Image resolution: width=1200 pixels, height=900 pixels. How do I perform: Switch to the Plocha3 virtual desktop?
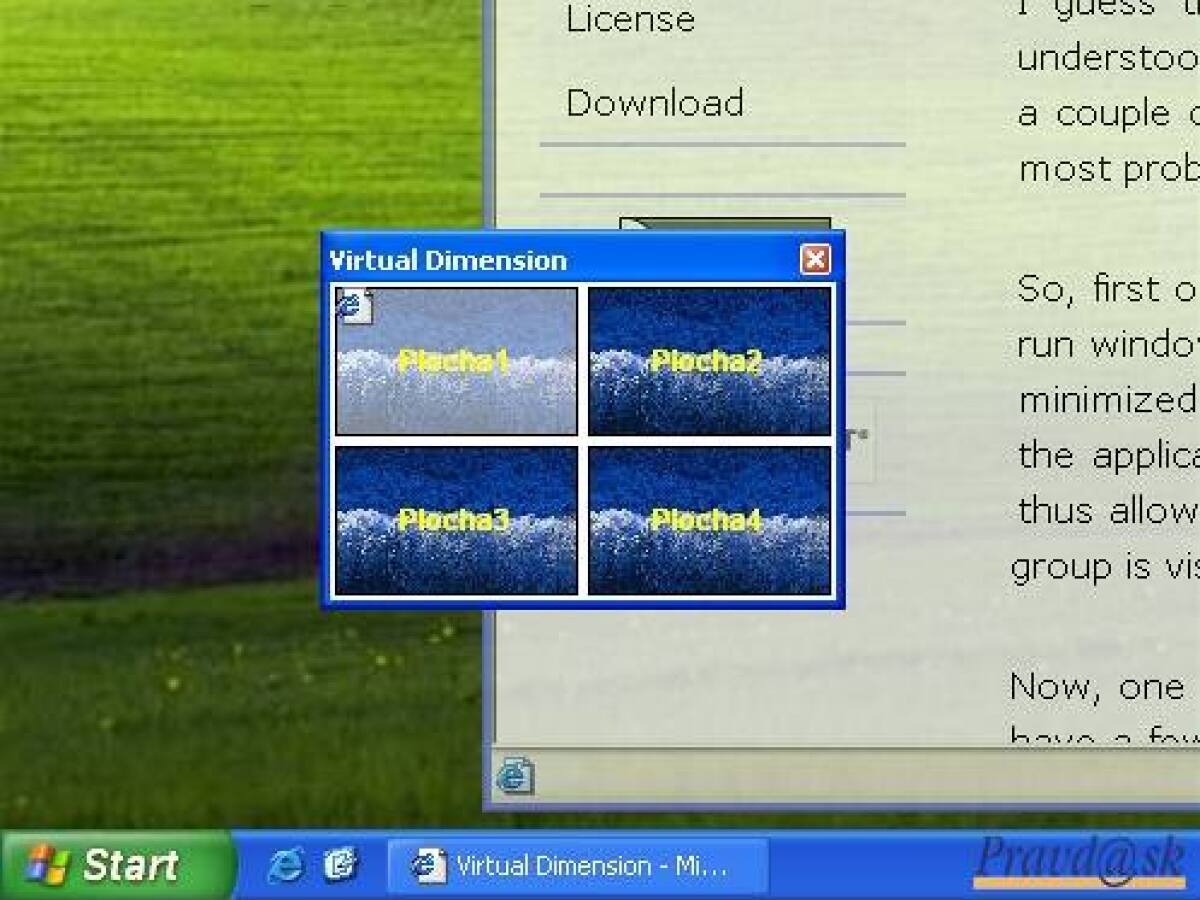456,520
